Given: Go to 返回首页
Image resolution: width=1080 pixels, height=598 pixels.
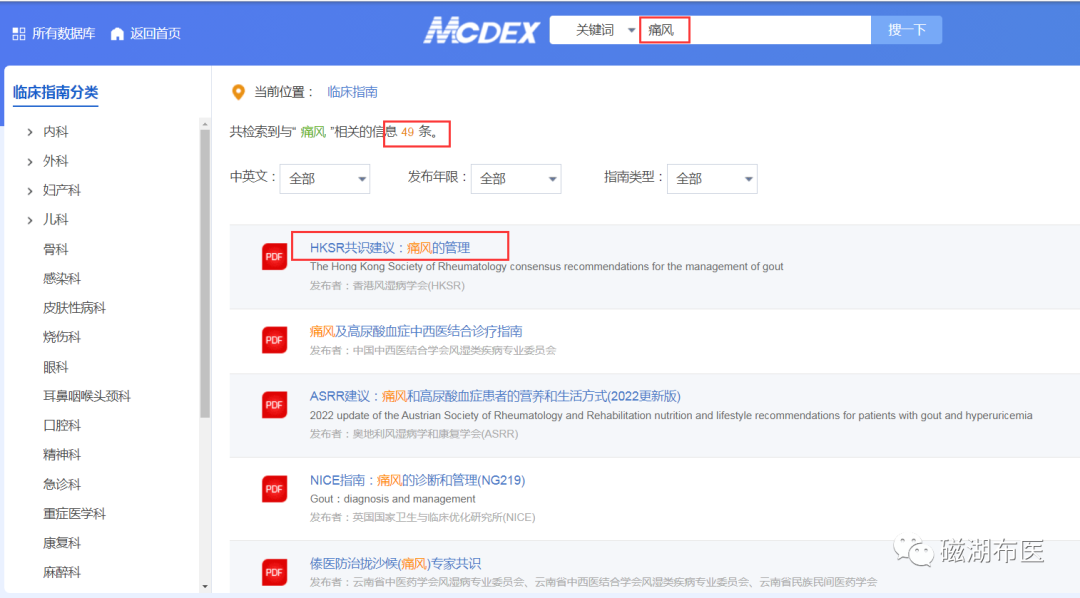Looking at the screenshot, I should 155,34.
